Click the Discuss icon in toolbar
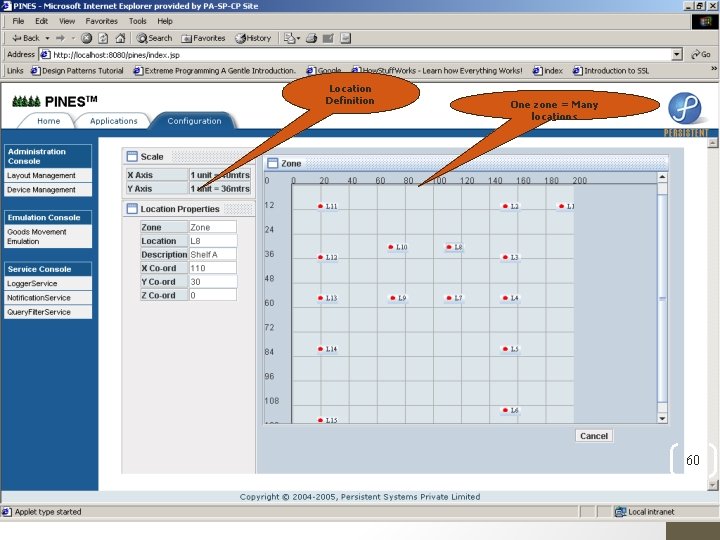This screenshot has height=540, width=720. [346, 38]
